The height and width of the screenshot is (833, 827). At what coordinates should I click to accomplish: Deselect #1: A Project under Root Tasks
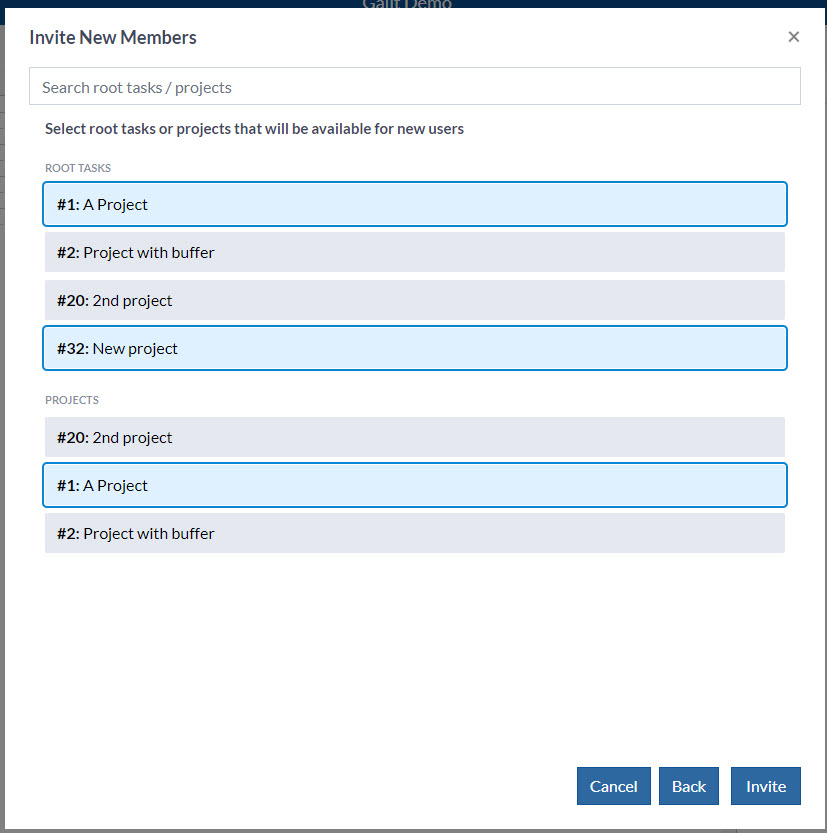[415, 204]
